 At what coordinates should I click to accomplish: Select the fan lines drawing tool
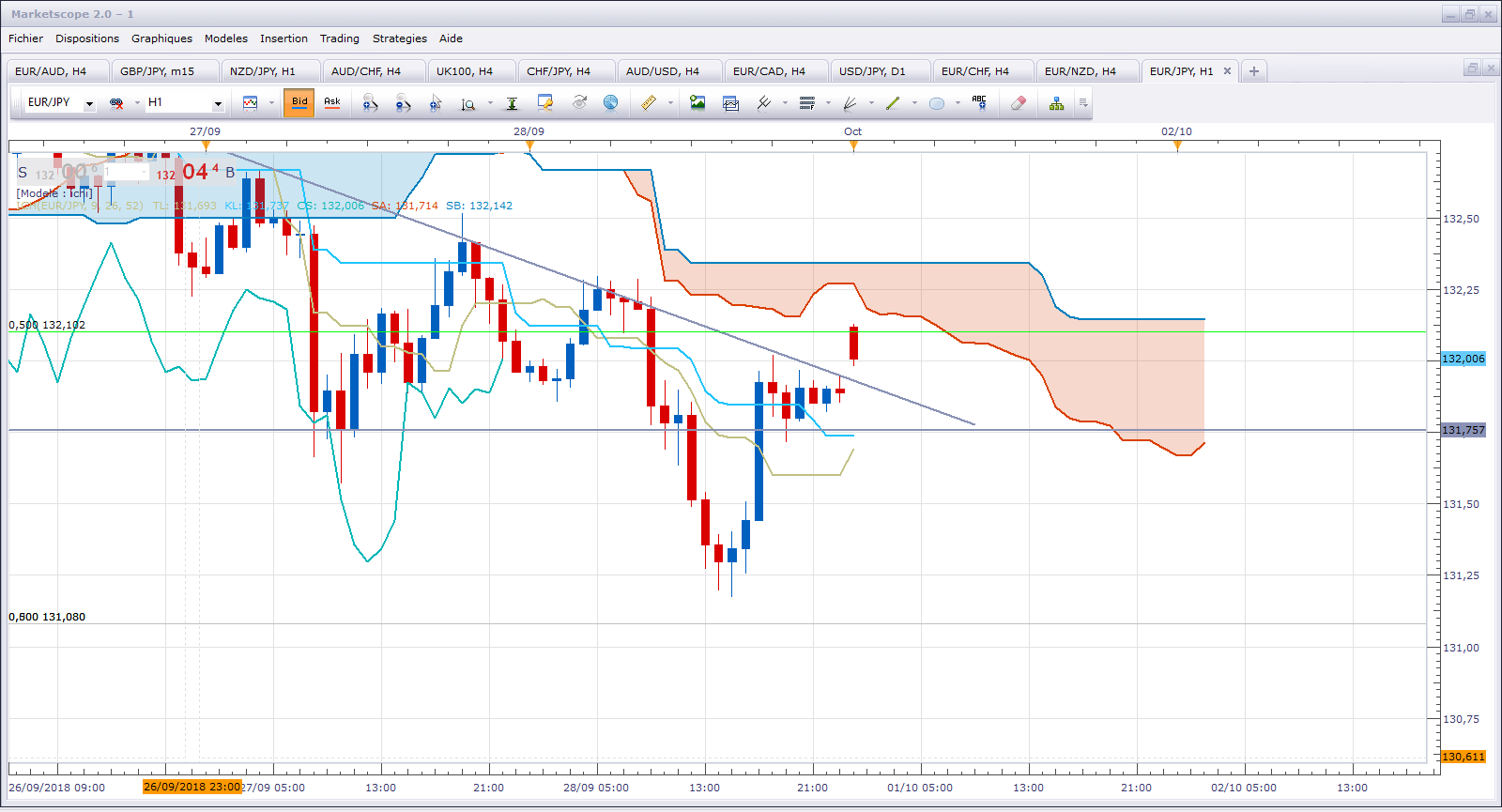(851, 103)
